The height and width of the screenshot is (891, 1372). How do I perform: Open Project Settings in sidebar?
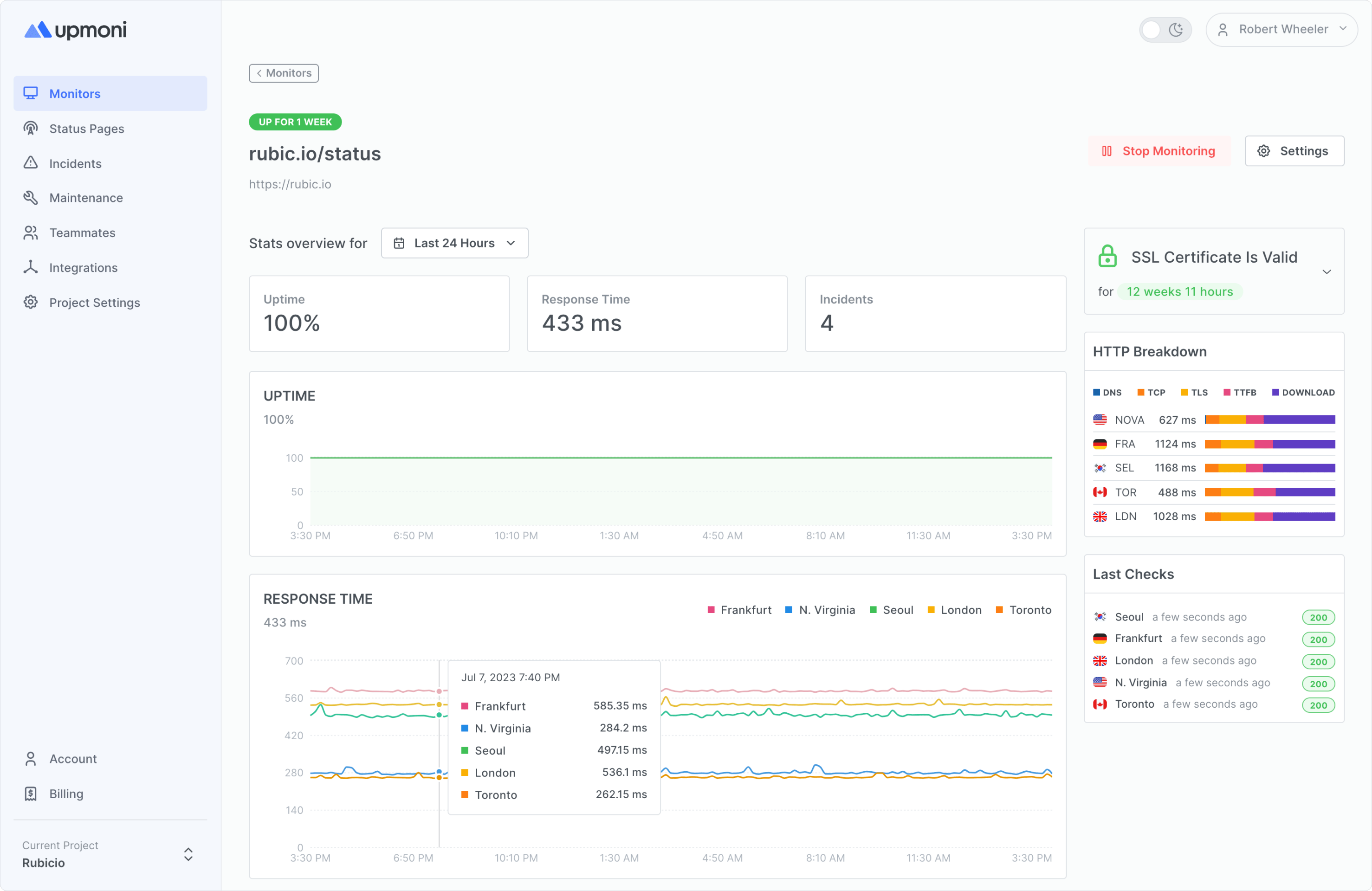coord(95,303)
